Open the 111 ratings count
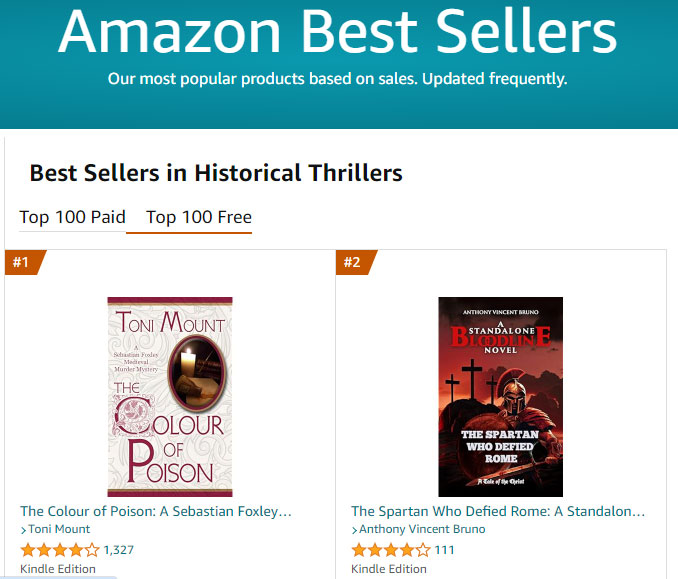 [x=445, y=549]
